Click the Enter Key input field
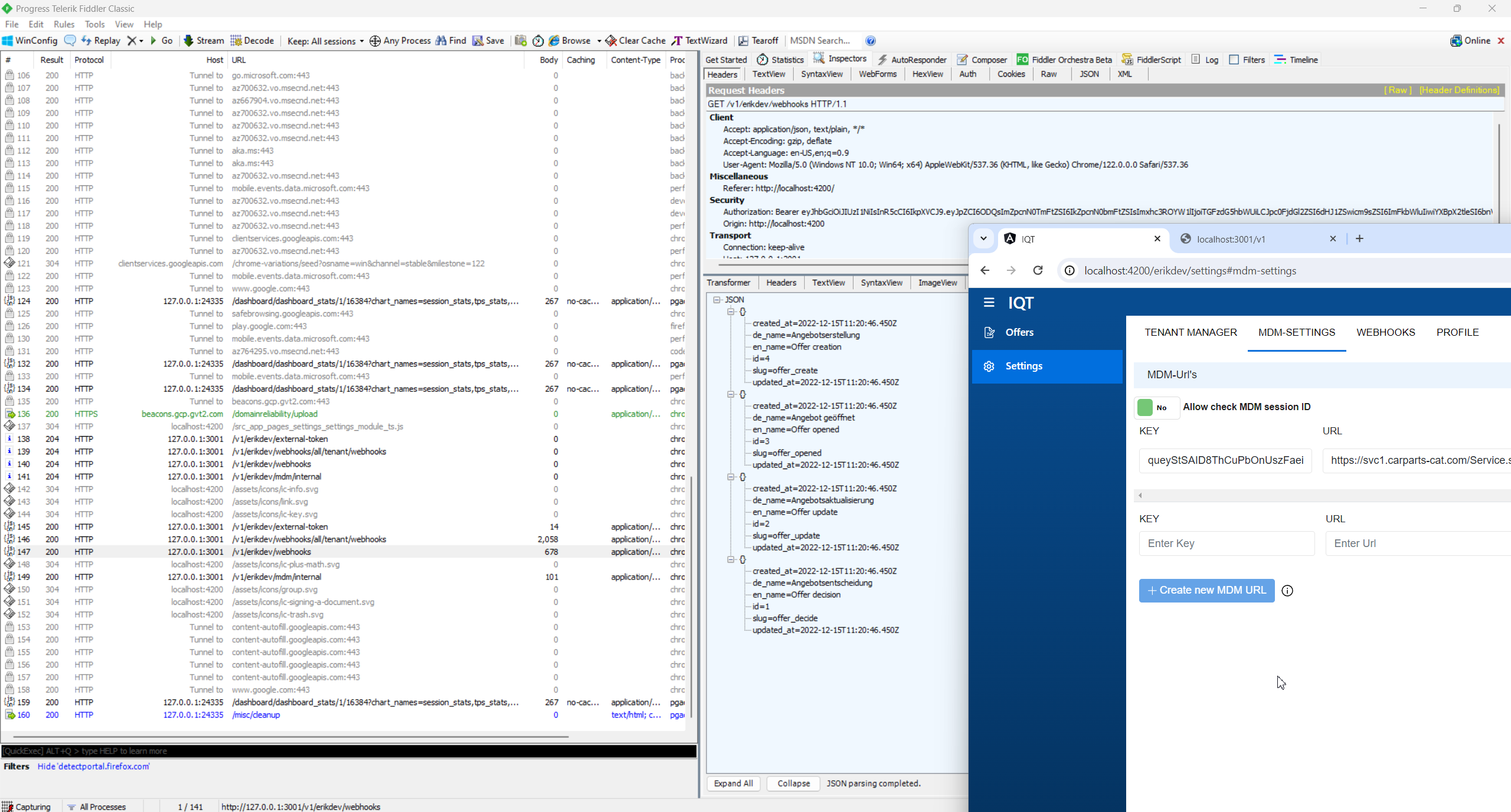The width and height of the screenshot is (1511, 812). (1227, 543)
